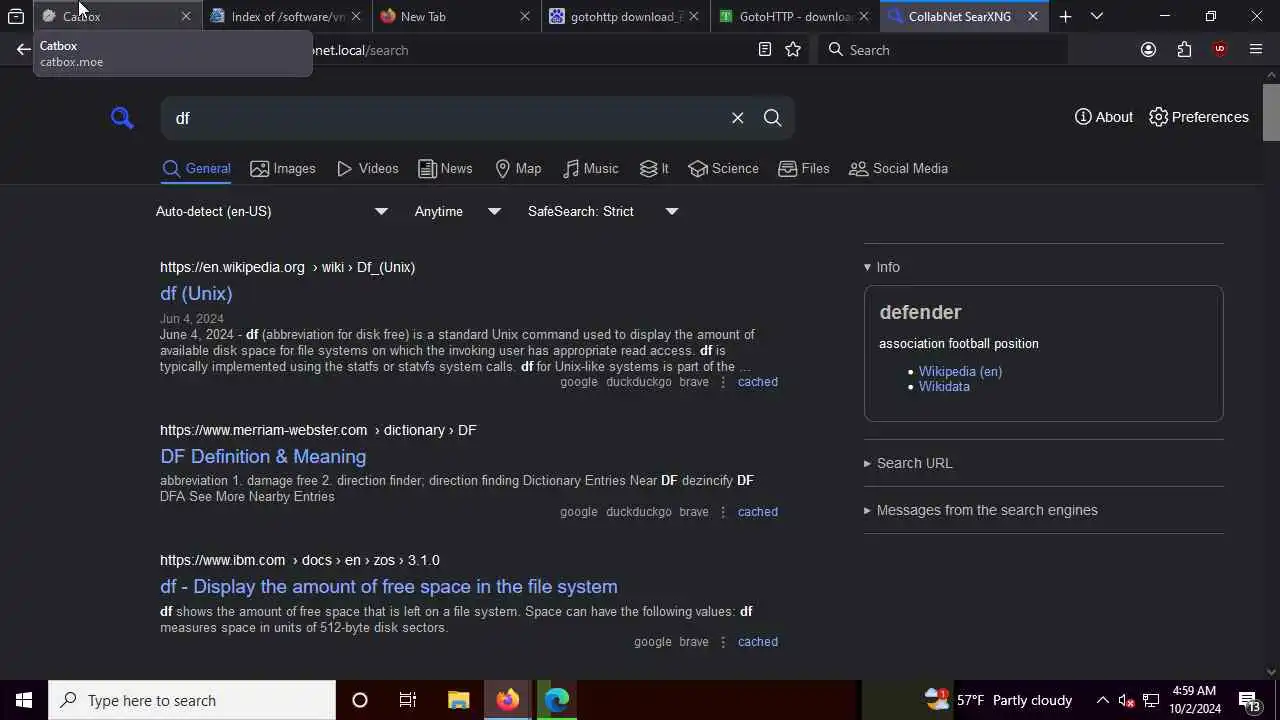Open the Firefox account icon

tap(1148, 49)
